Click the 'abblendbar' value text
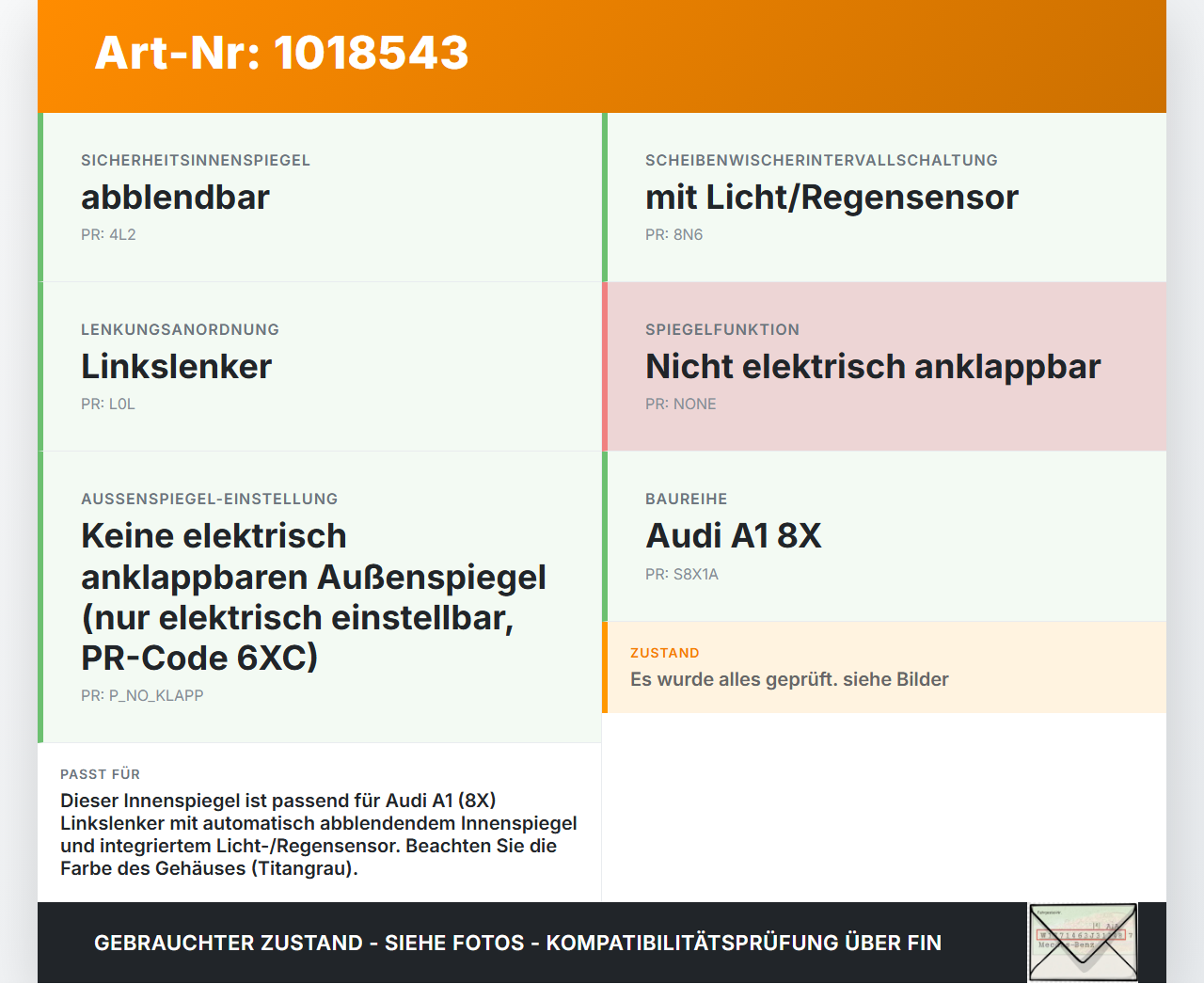 coord(175,198)
